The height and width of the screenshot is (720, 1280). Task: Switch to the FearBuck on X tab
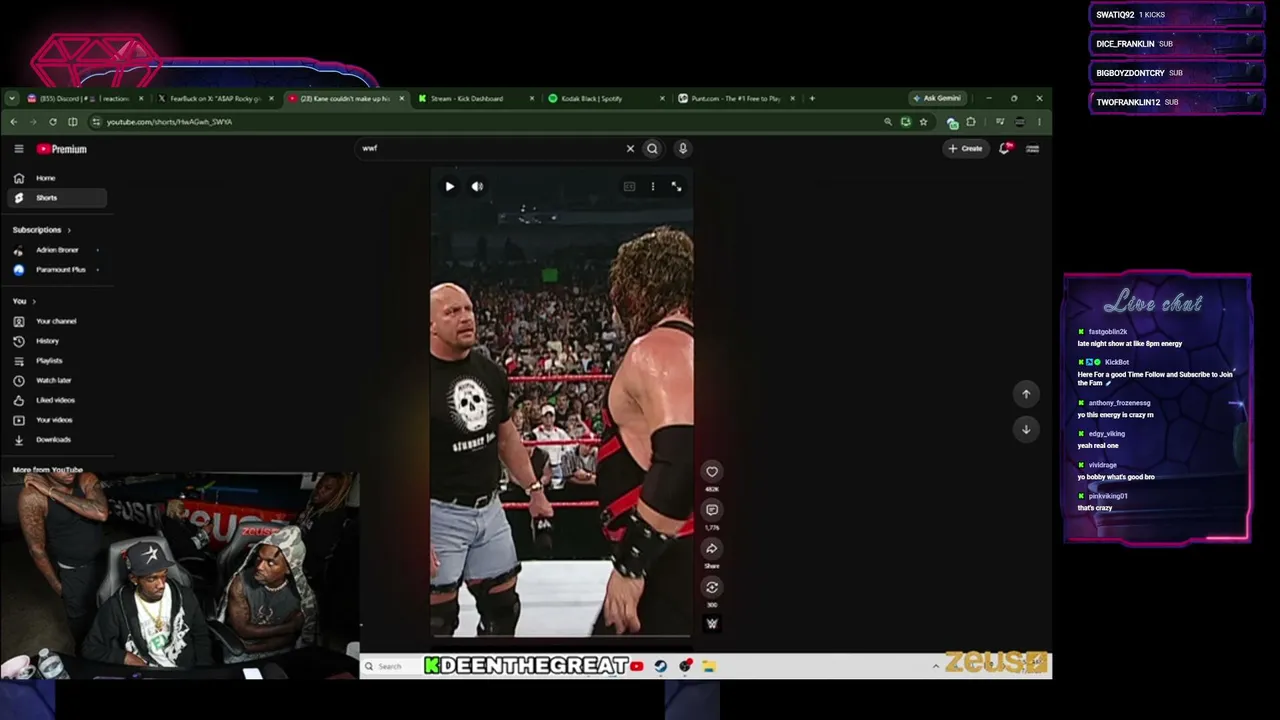tap(215, 99)
